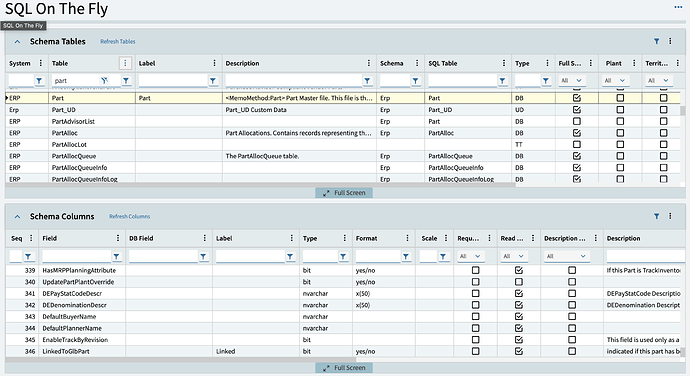This screenshot has width=690, height=376.
Task: Open Scale column menu dots
Action: pyautogui.click(x=446, y=238)
